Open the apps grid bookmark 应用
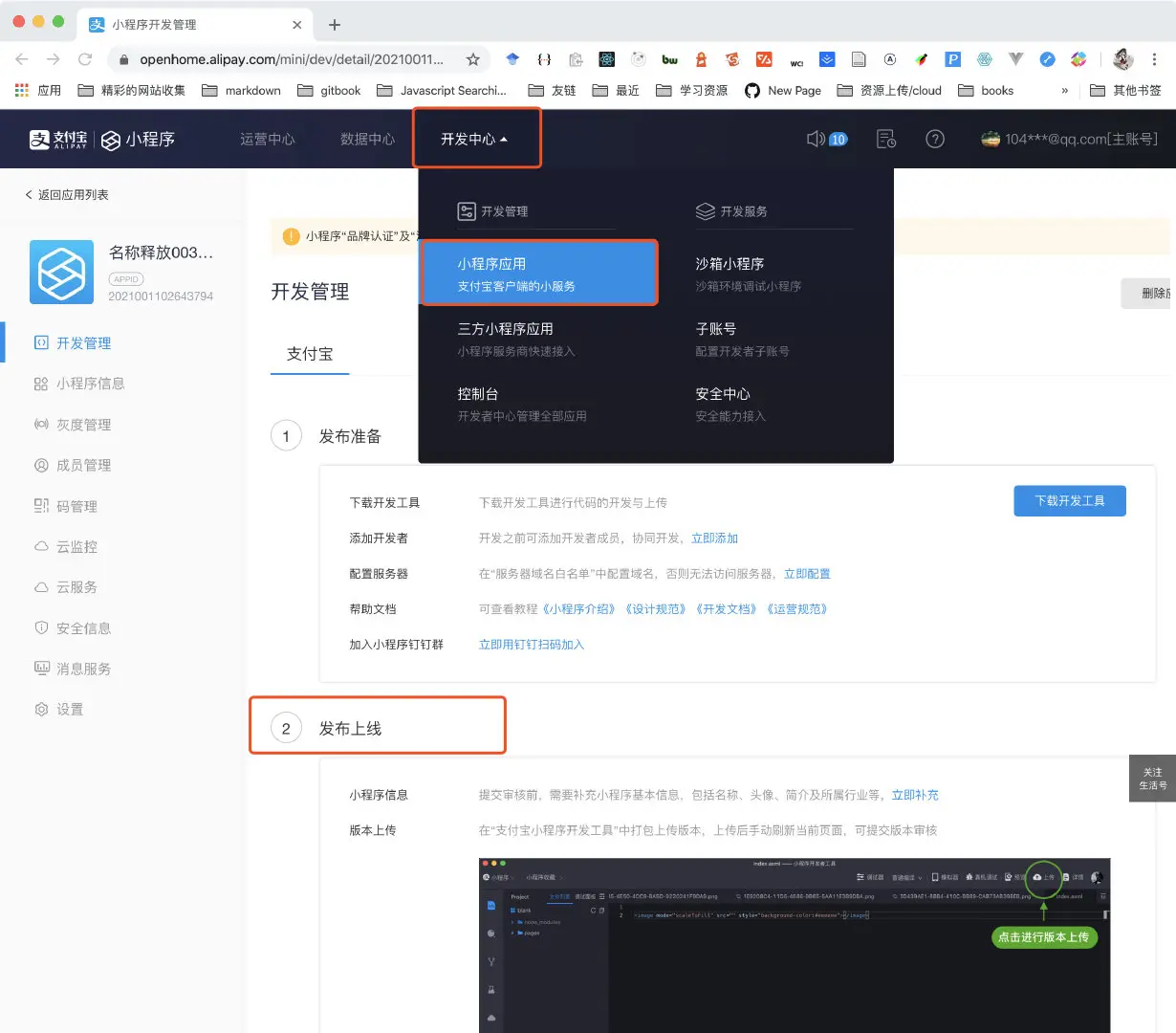The width and height of the screenshot is (1176, 1033). click(38, 91)
